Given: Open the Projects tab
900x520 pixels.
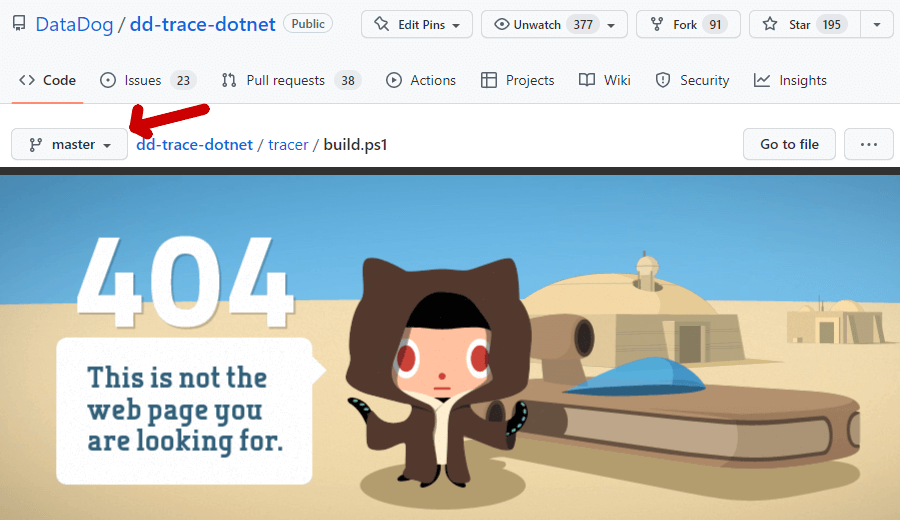Looking at the screenshot, I should [x=518, y=80].
